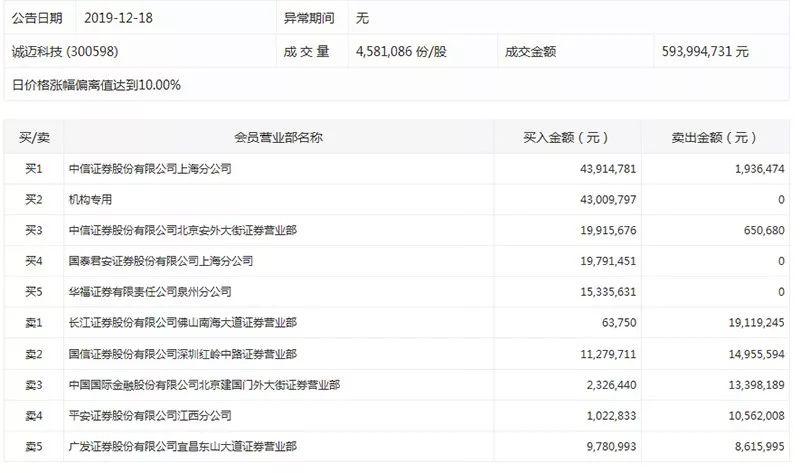
Task: Click the 卖出金额（元）column header
Action: point(714,138)
